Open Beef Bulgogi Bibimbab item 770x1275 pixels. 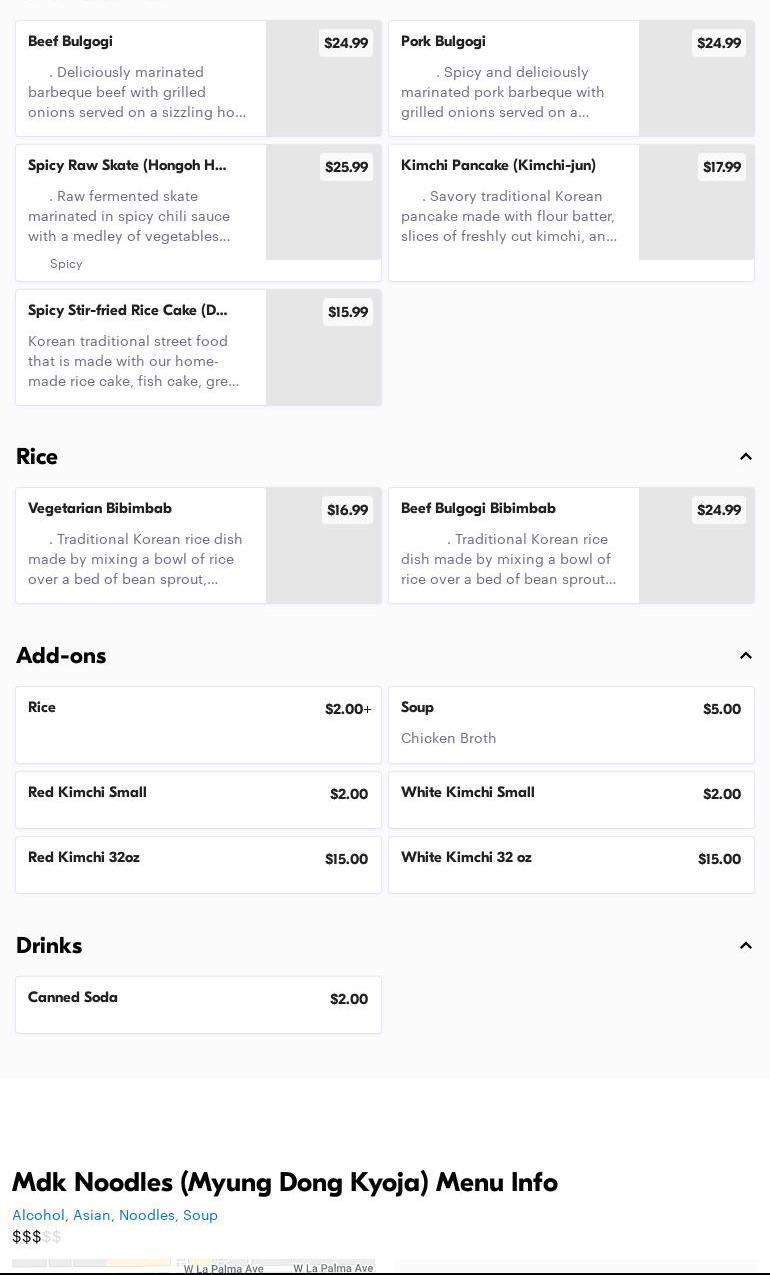pos(513,545)
